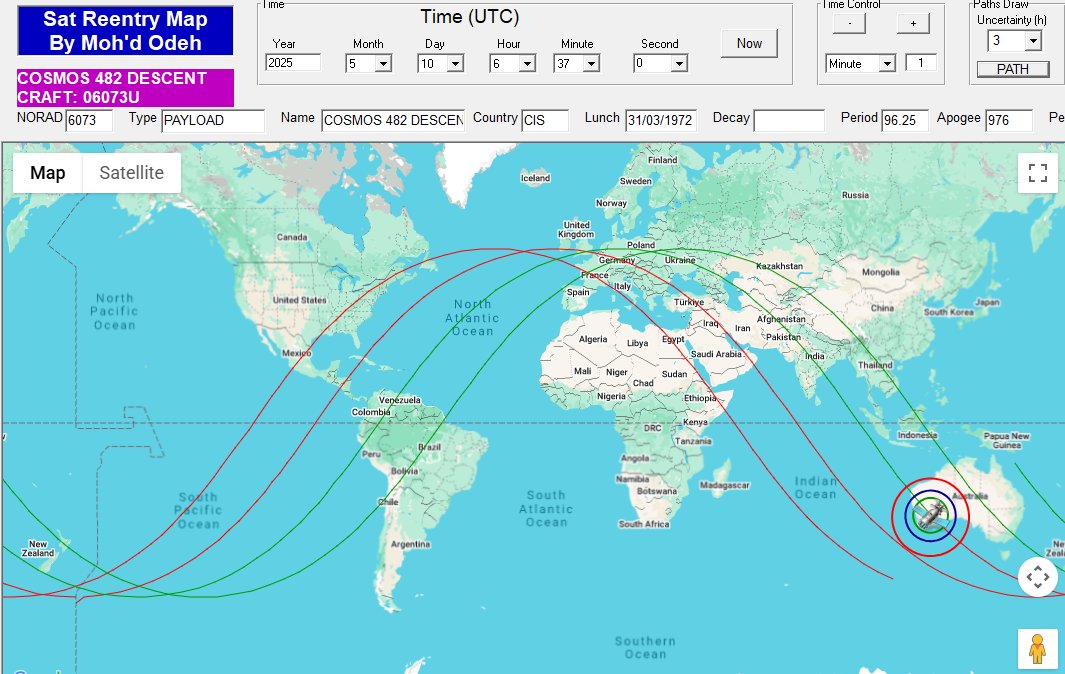Click the Now button
Image resolution: width=1065 pixels, height=674 pixels.
[749, 43]
